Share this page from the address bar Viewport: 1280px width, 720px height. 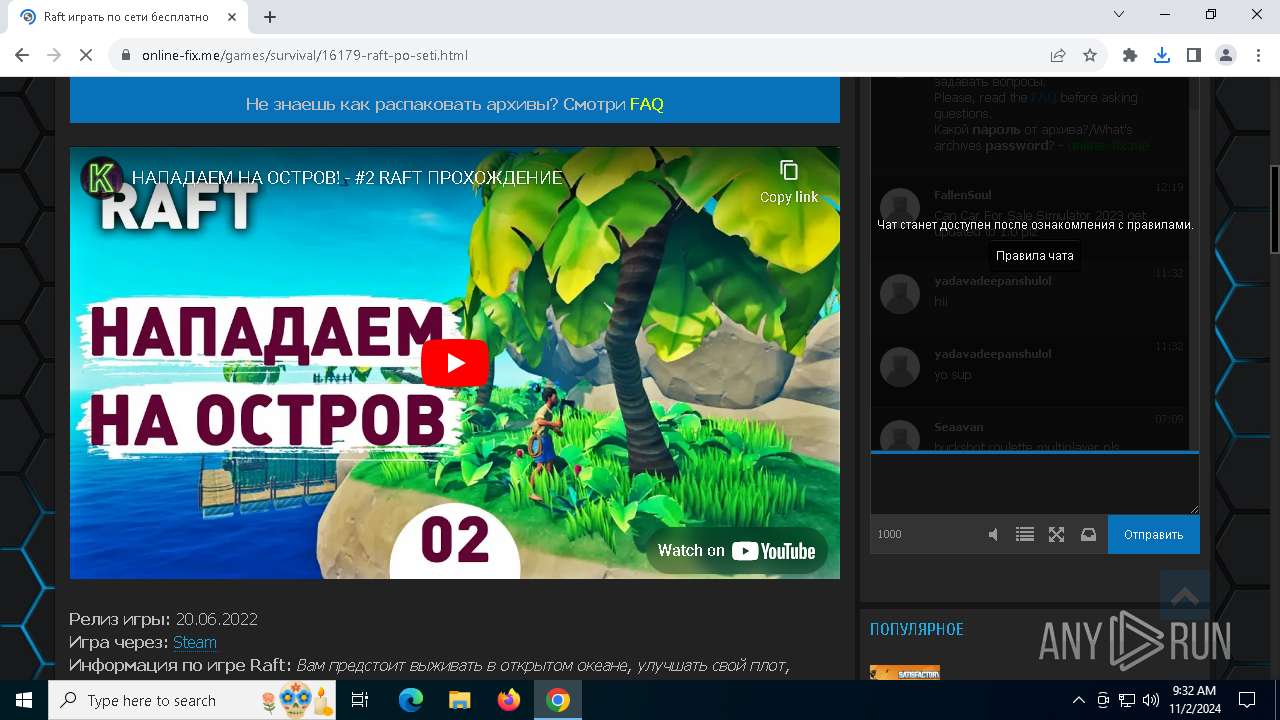[x=1058, y=55]
